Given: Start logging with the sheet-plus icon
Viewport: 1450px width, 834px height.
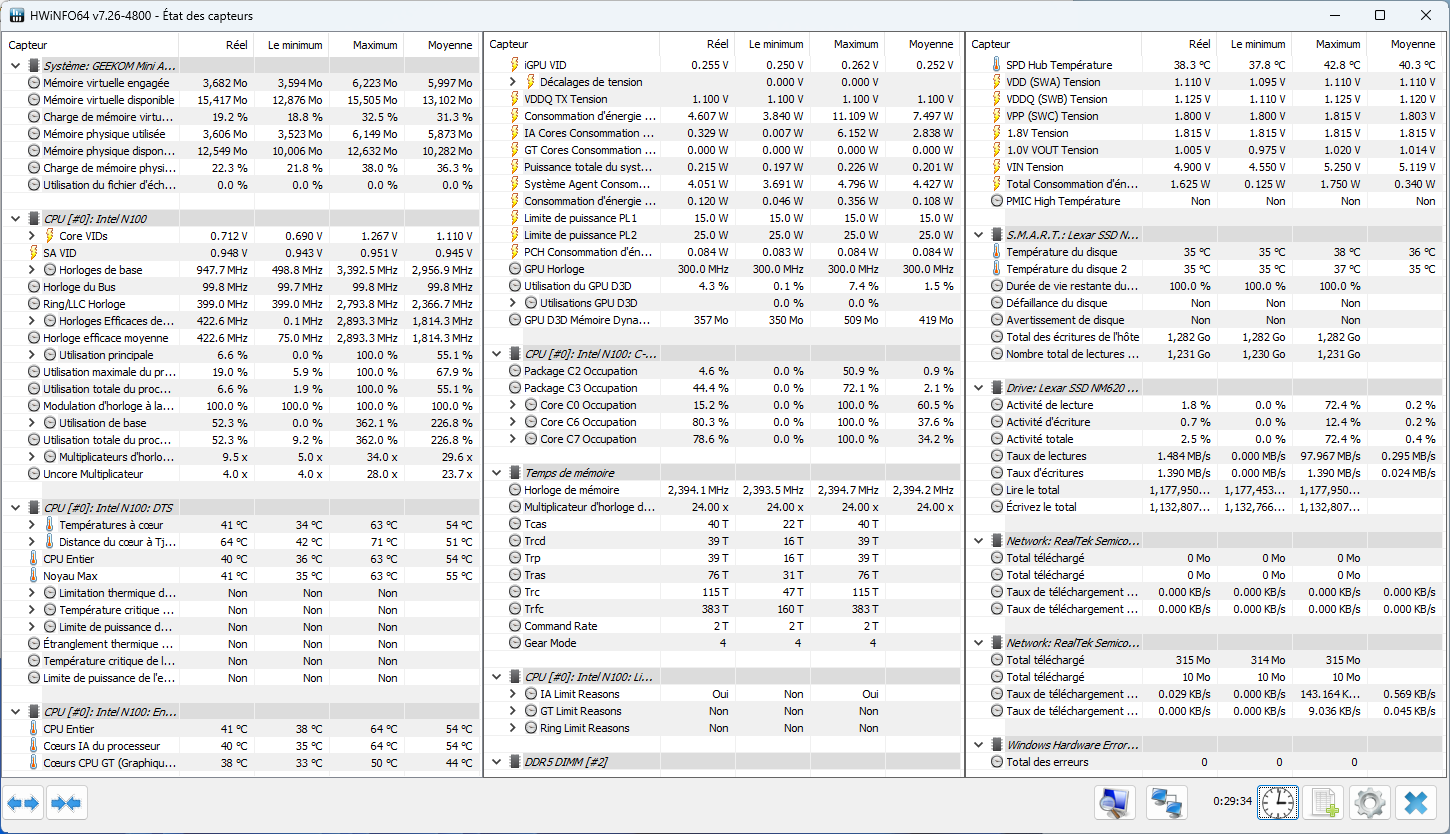Looking at the screenshot, I should pos(1324,802).
